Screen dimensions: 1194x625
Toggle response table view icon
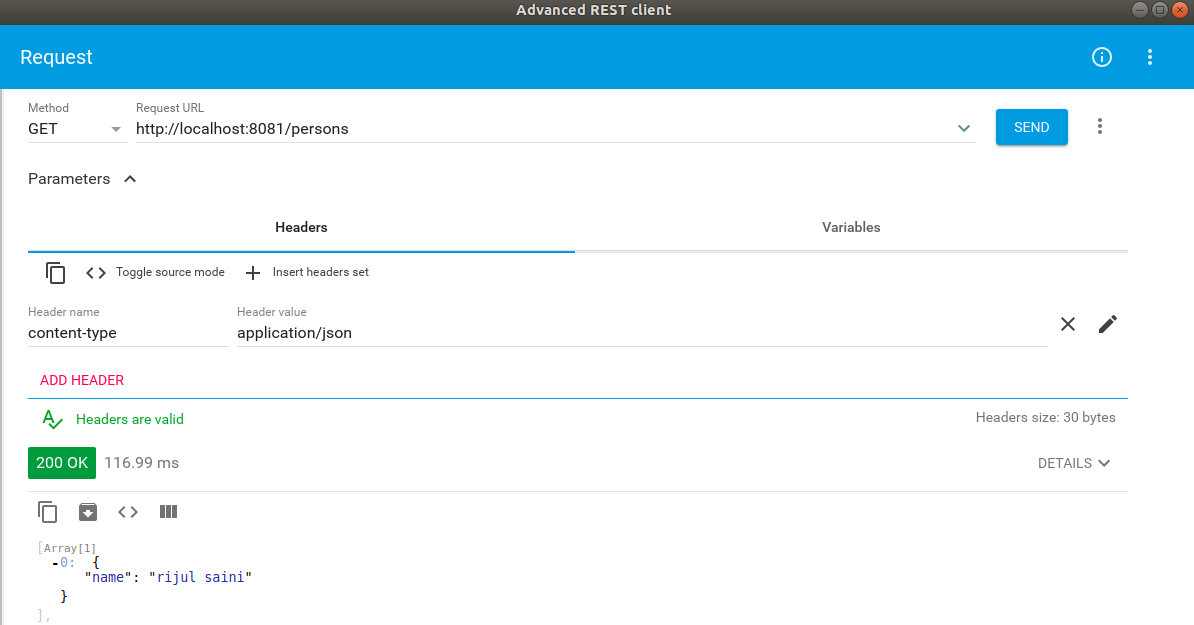coord(168,512)
